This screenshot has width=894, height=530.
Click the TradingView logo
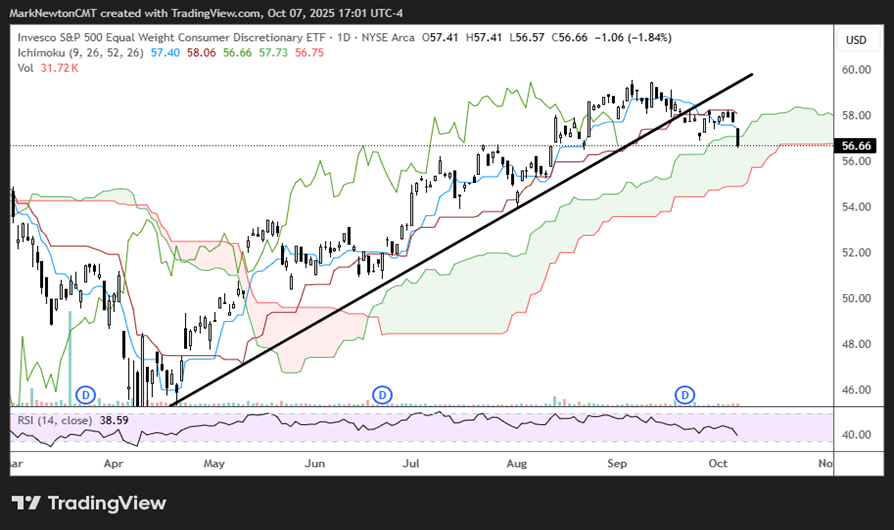pos(89,503)
